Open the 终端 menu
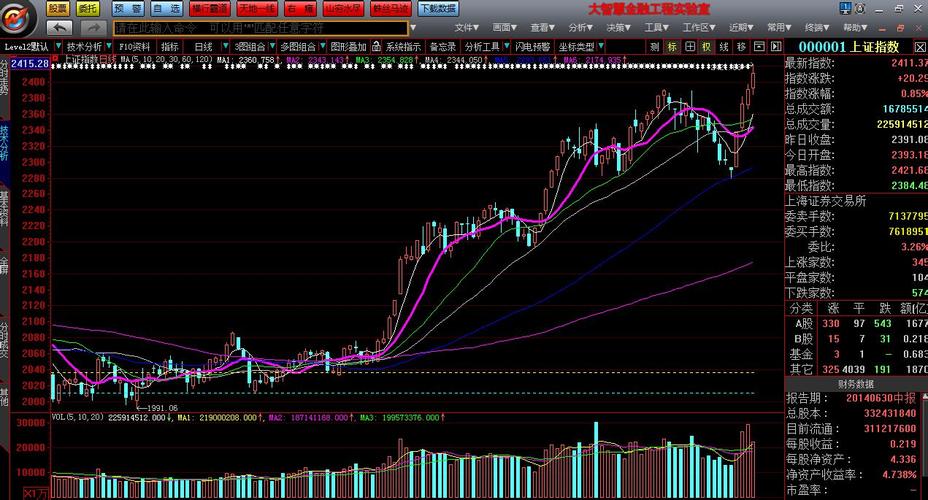 (x=817, y=28)
